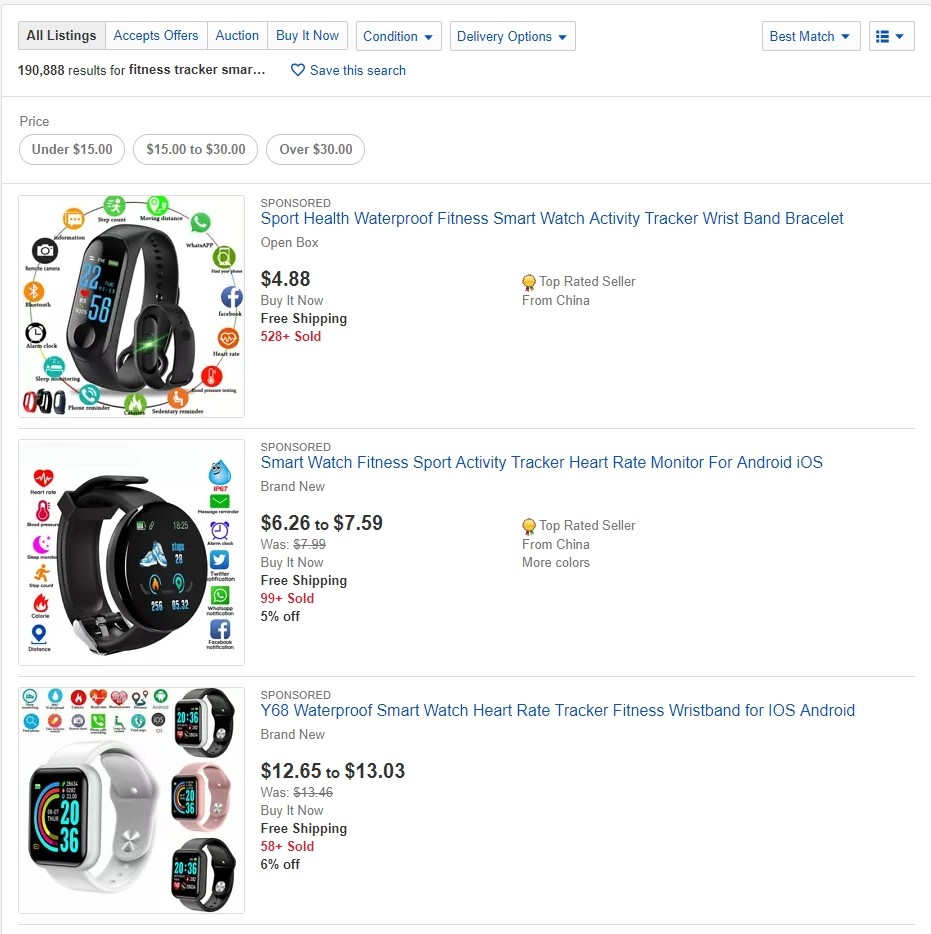Filter by Under $15.00 price
The image size is (931, 934).
[72, 150]
